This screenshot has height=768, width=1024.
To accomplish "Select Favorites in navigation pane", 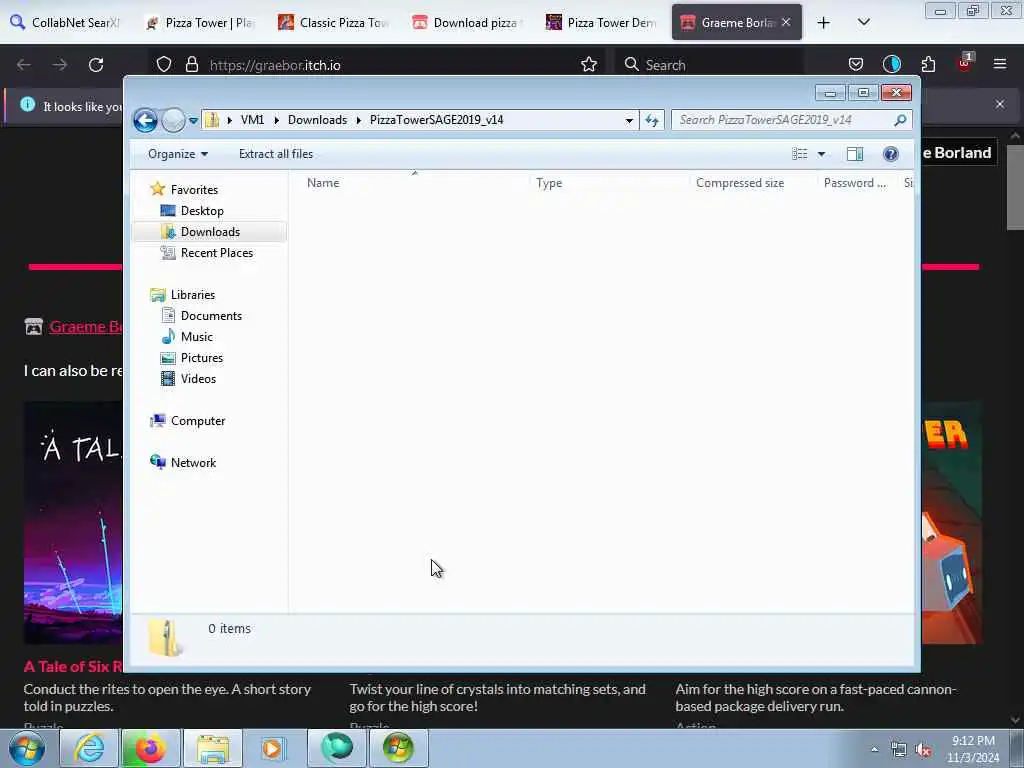I will click(194, 190).
